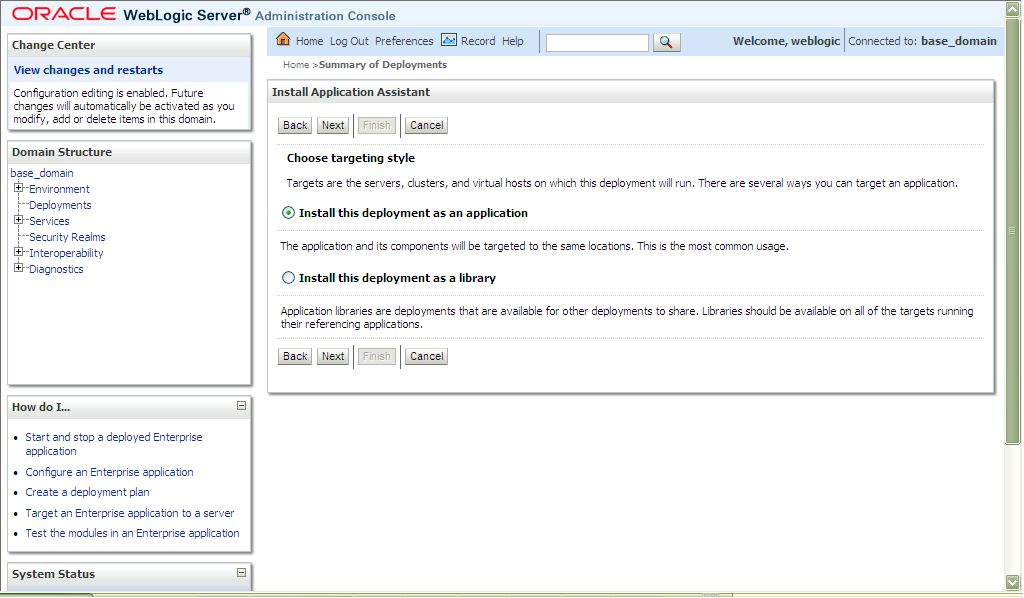Click Summary of Deployments breadcrumb

(383, 65)
